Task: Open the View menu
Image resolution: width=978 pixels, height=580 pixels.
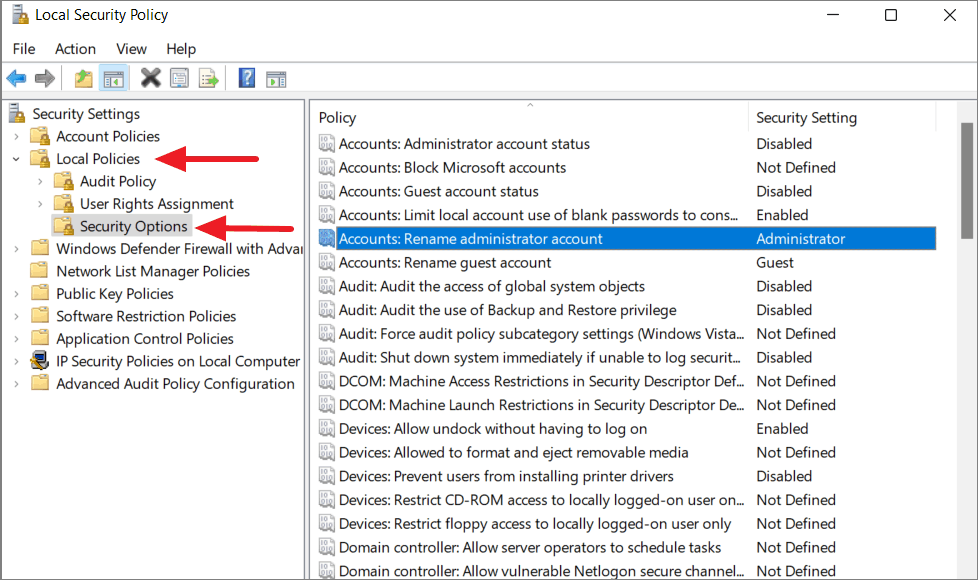Action: point(131,49)
